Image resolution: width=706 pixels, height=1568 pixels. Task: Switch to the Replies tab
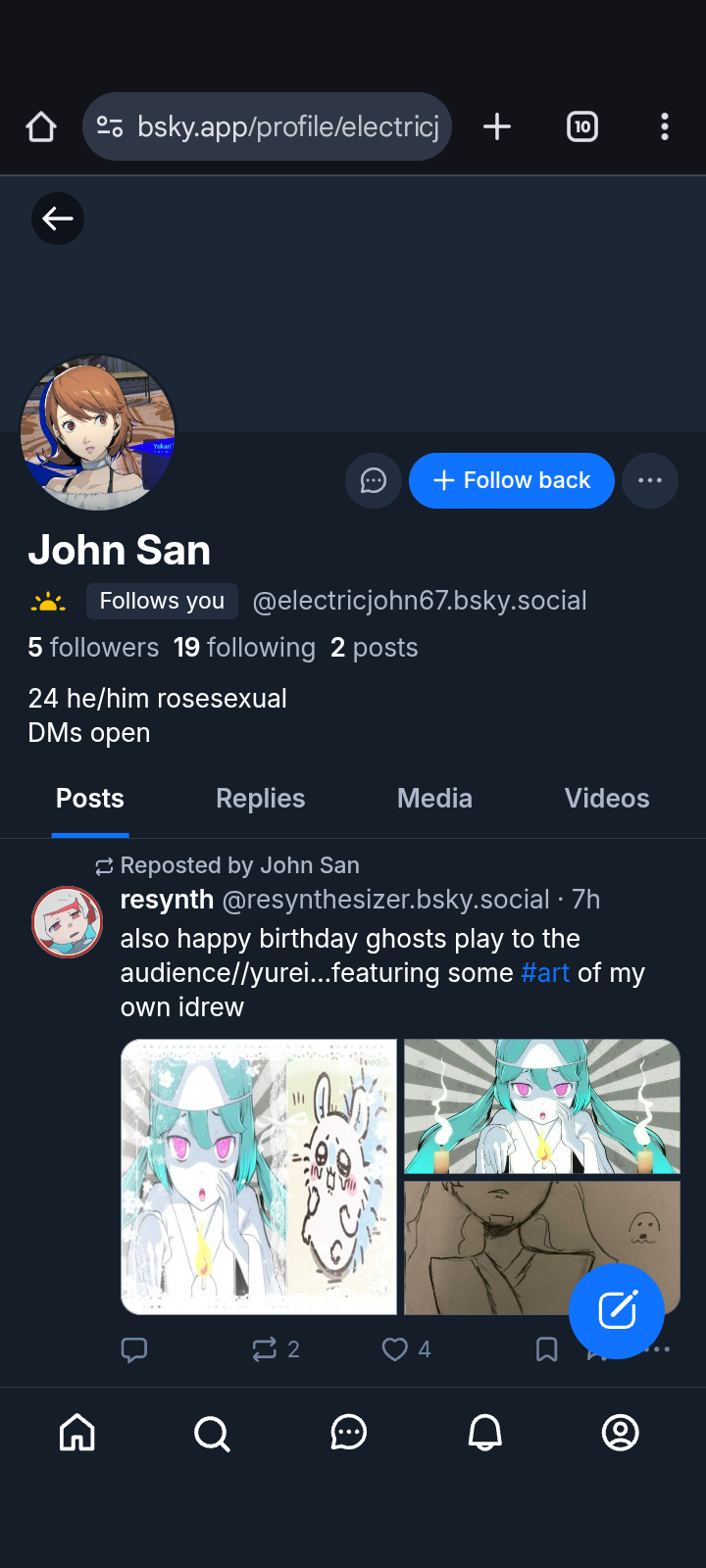pyautogui.click(x=260, y=799)
